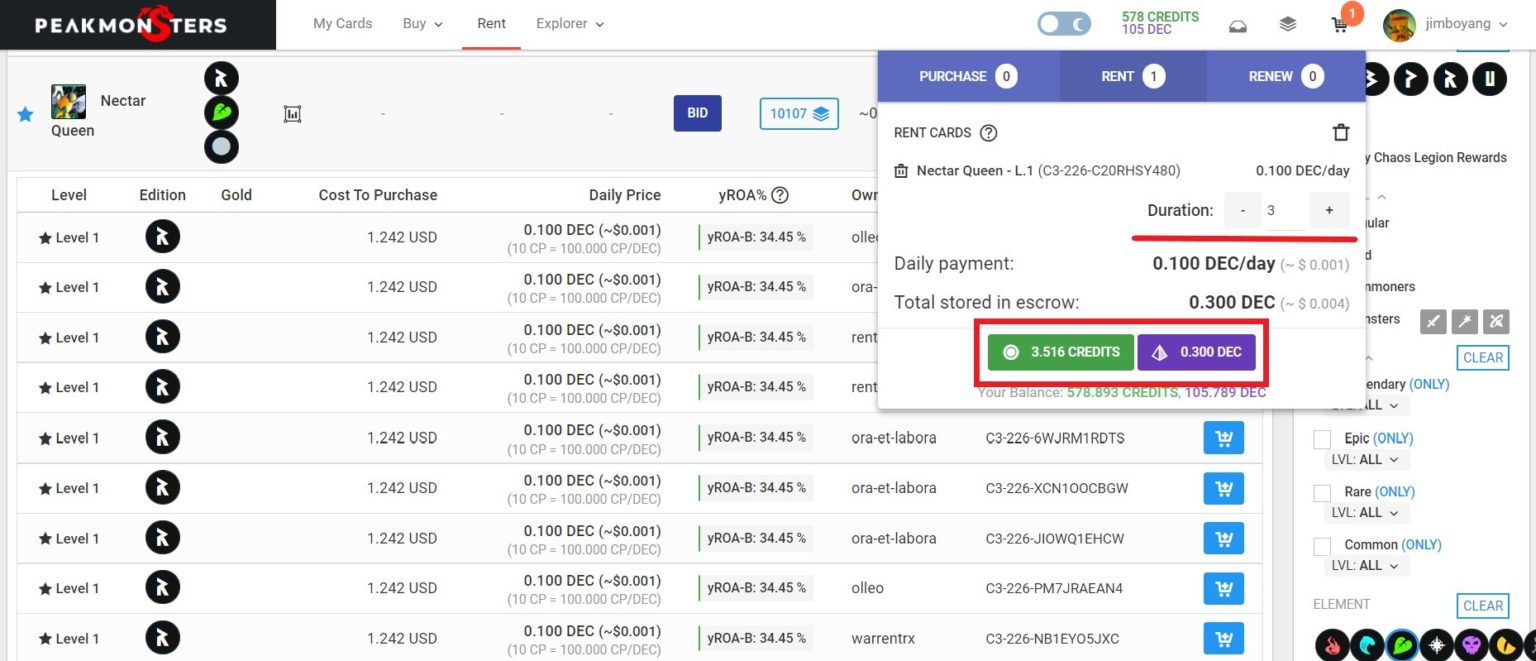This screenshot has height=661, width=1536.
Task: Pay rental with 0.300 DEC button
Action: click(x=1195, y=352)
